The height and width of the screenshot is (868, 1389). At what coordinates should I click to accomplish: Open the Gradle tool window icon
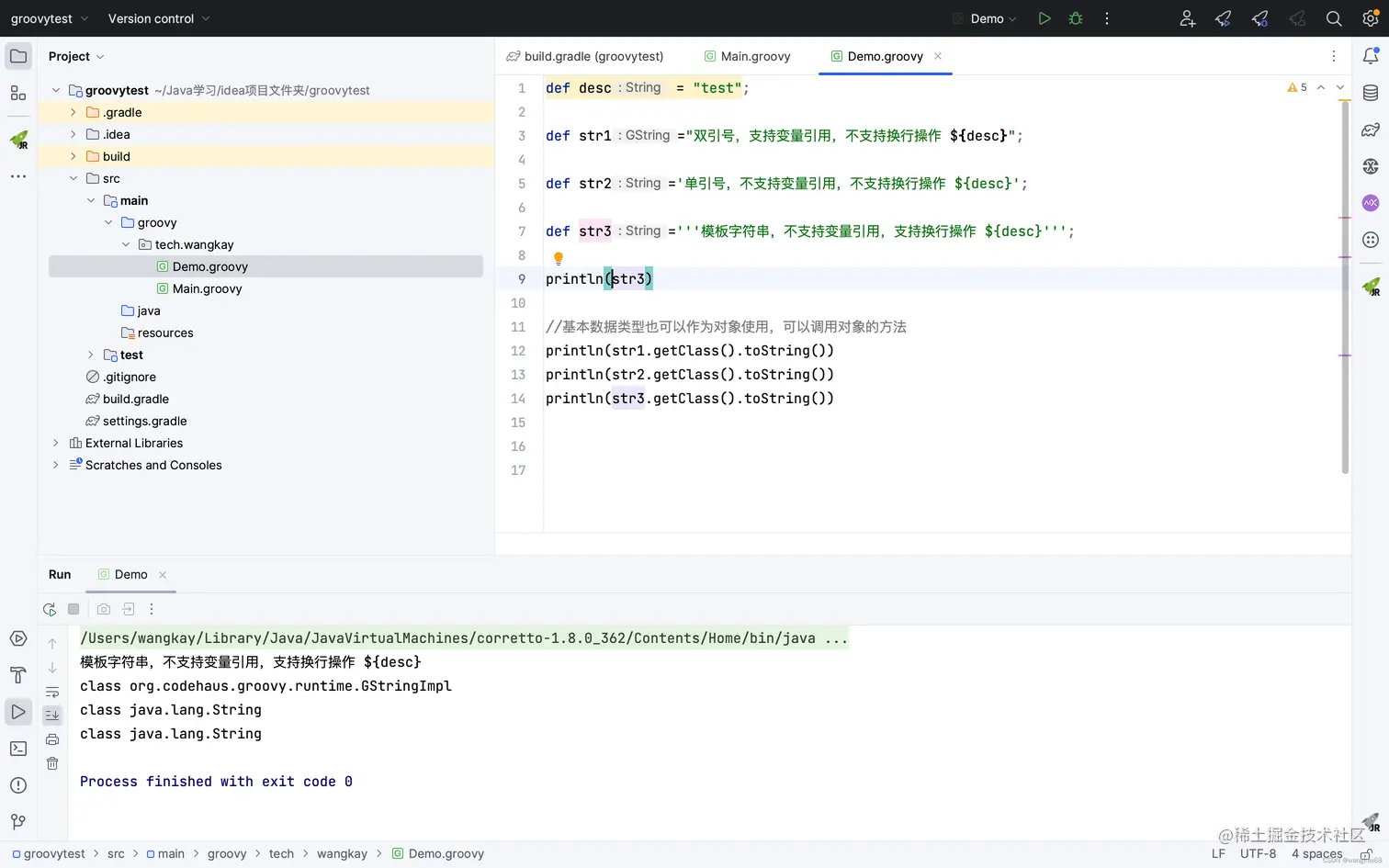1371,130
